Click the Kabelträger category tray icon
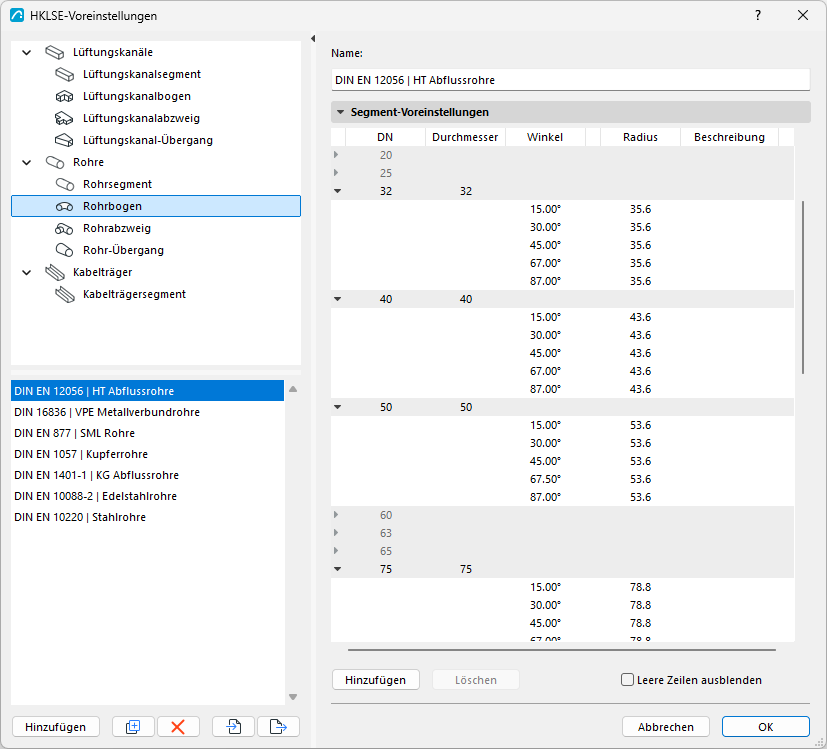 (55, 272)
